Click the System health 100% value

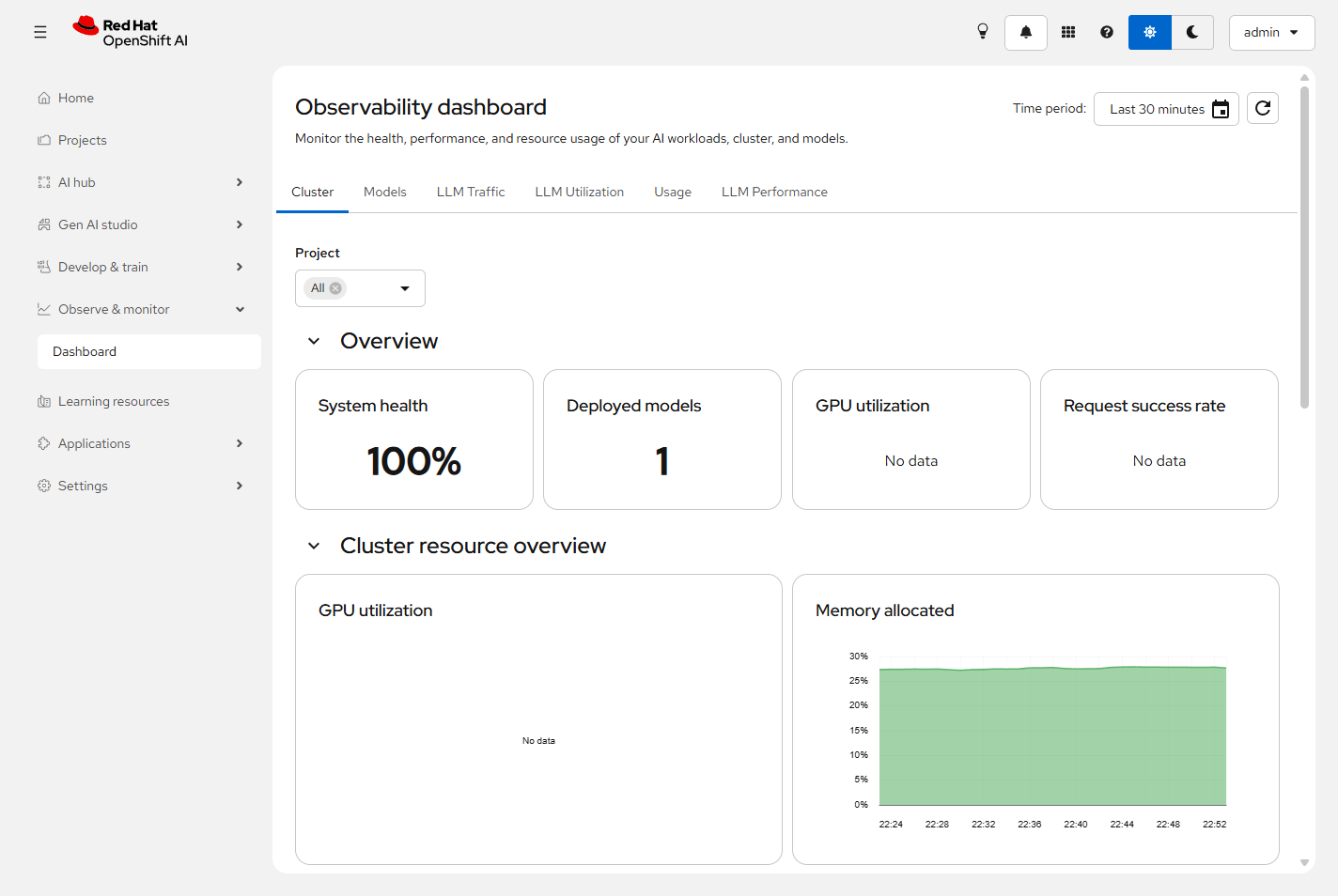(414, 461)
